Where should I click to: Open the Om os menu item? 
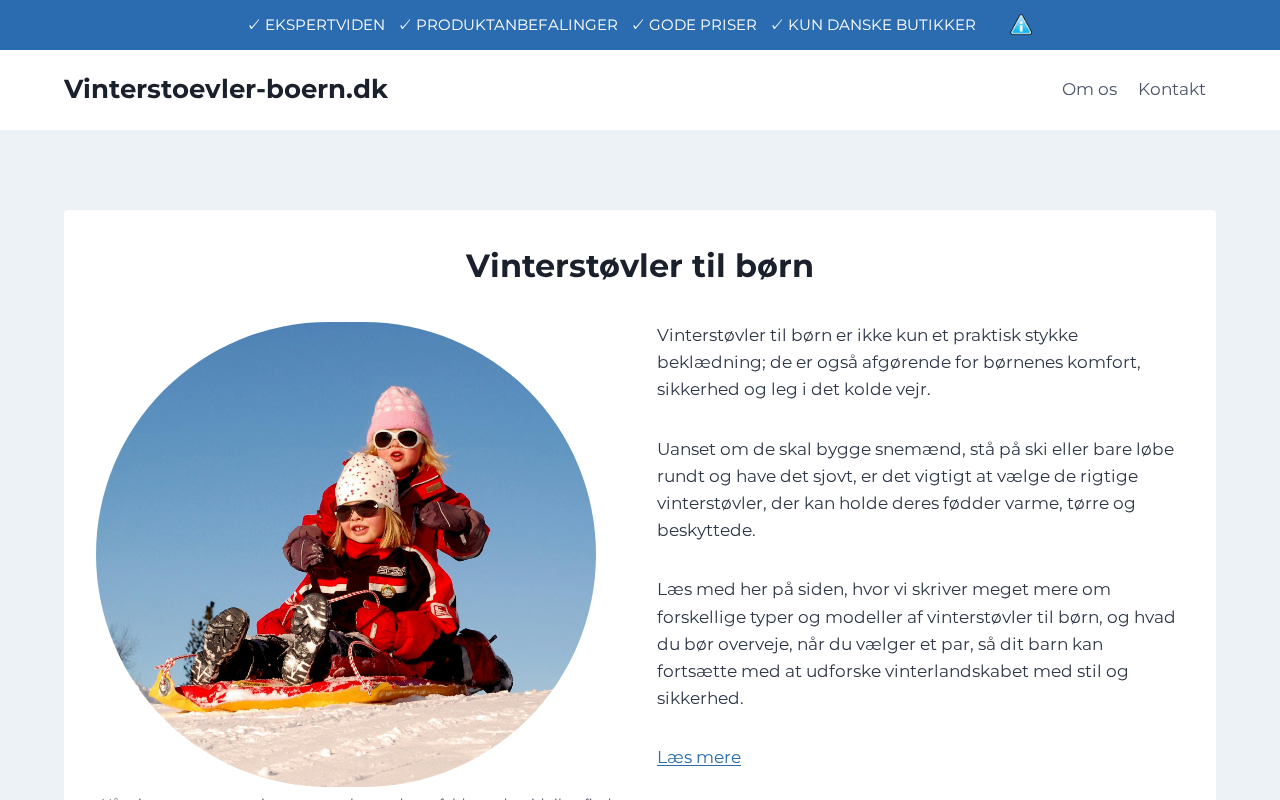pyautogui.click(x=1089, y=89)
